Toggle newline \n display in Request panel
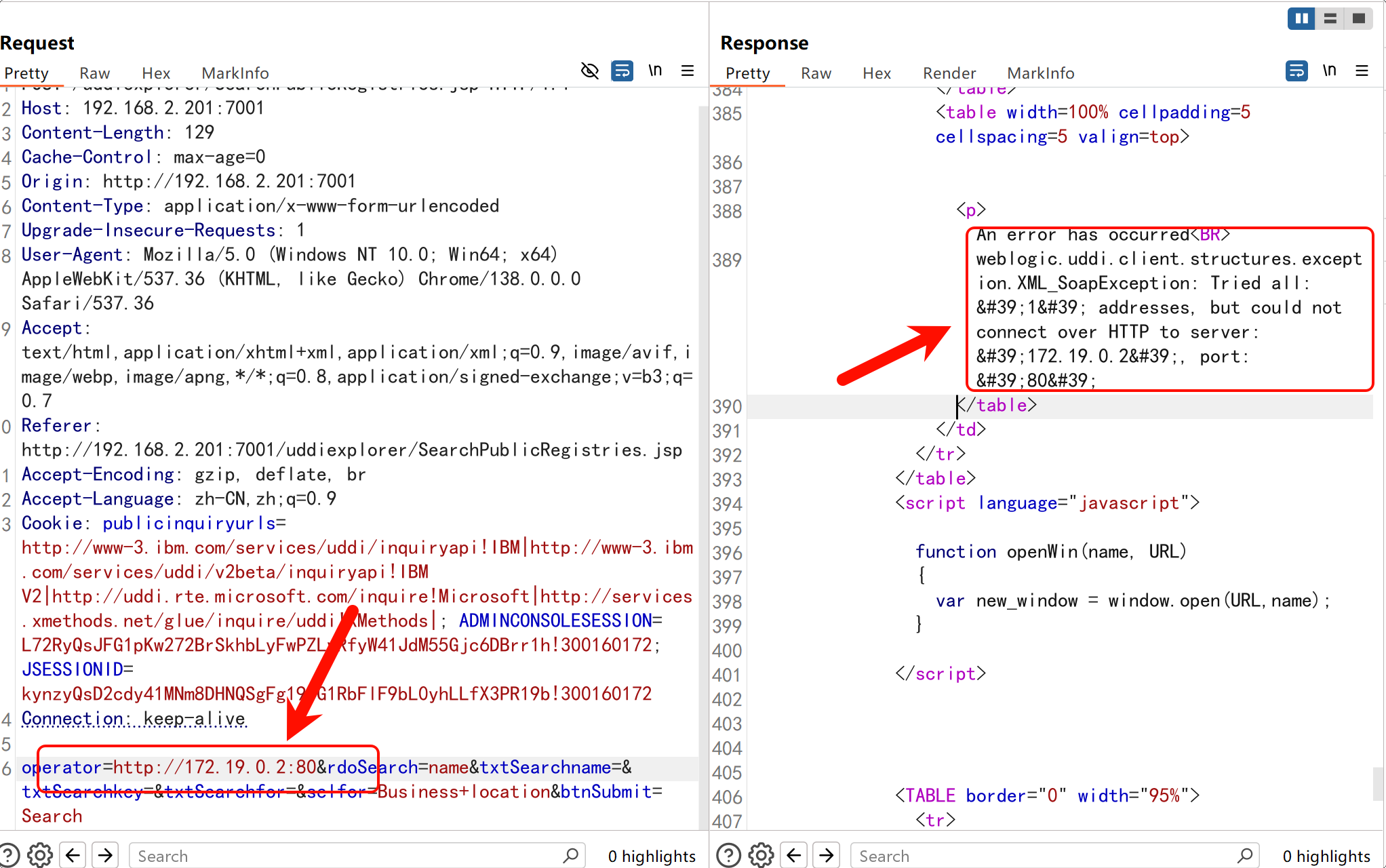The height and width of the screenshot is (868, 1386). coord(654,71)
